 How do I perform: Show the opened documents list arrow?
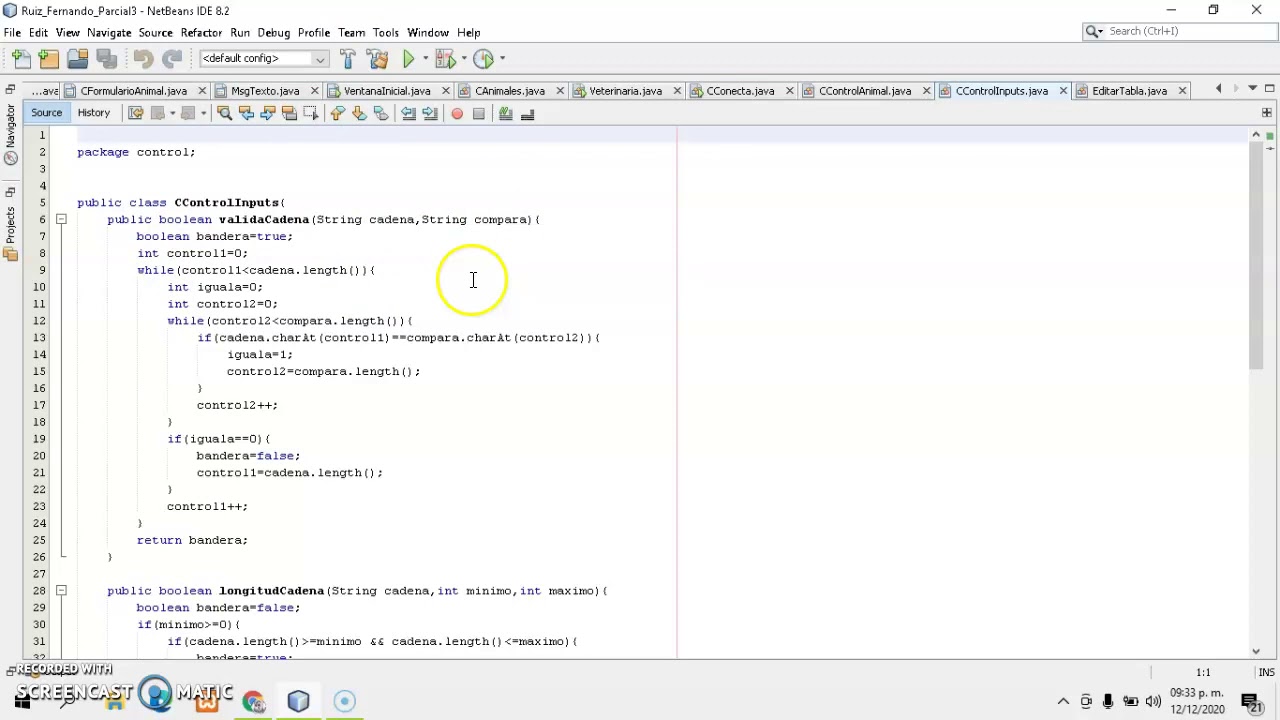[x=1252, y=90]
